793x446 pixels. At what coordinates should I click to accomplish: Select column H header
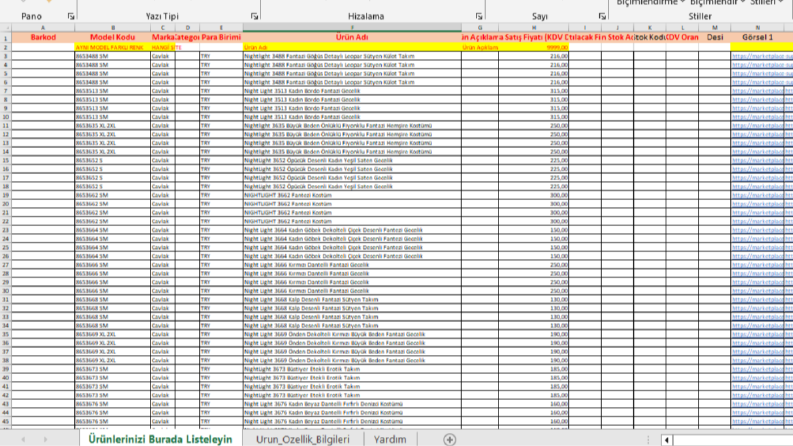coord(534,28)
